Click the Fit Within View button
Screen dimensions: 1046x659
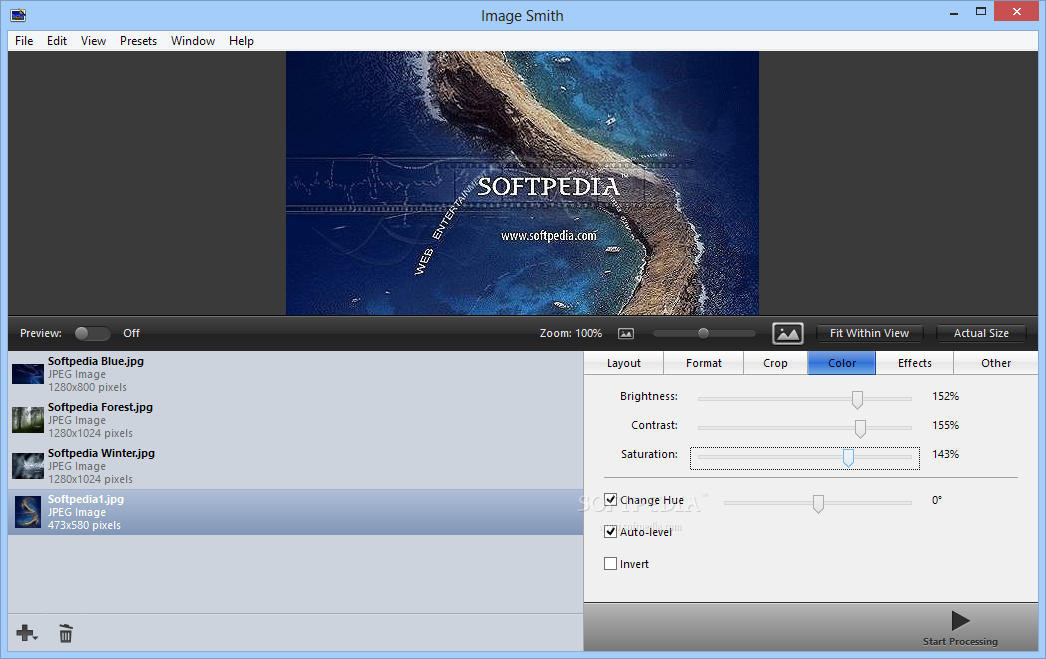[x=869, y=333]
